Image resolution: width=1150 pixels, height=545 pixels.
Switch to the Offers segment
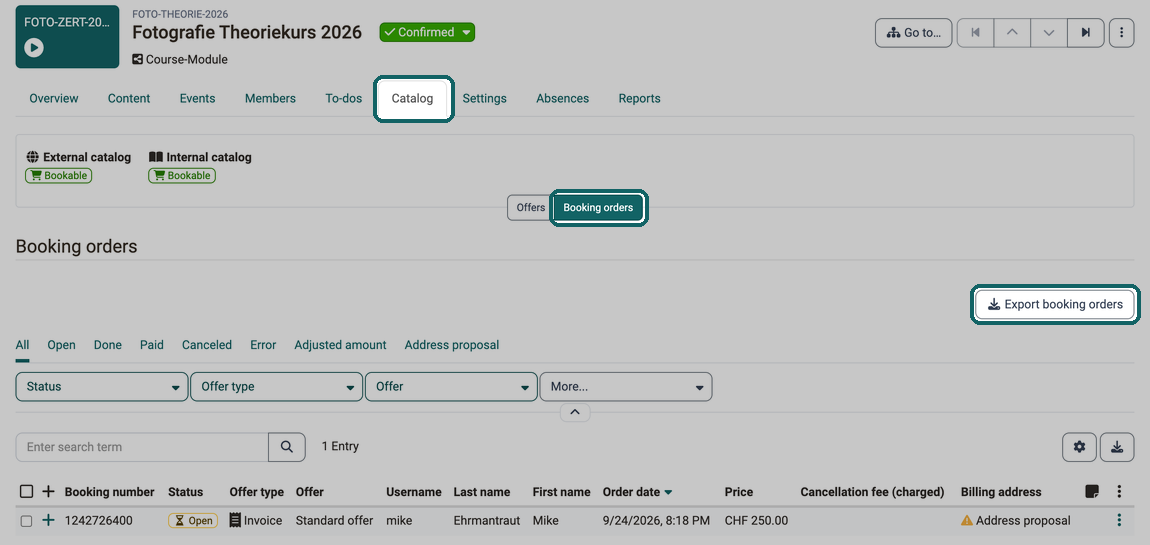coord(530,208)
